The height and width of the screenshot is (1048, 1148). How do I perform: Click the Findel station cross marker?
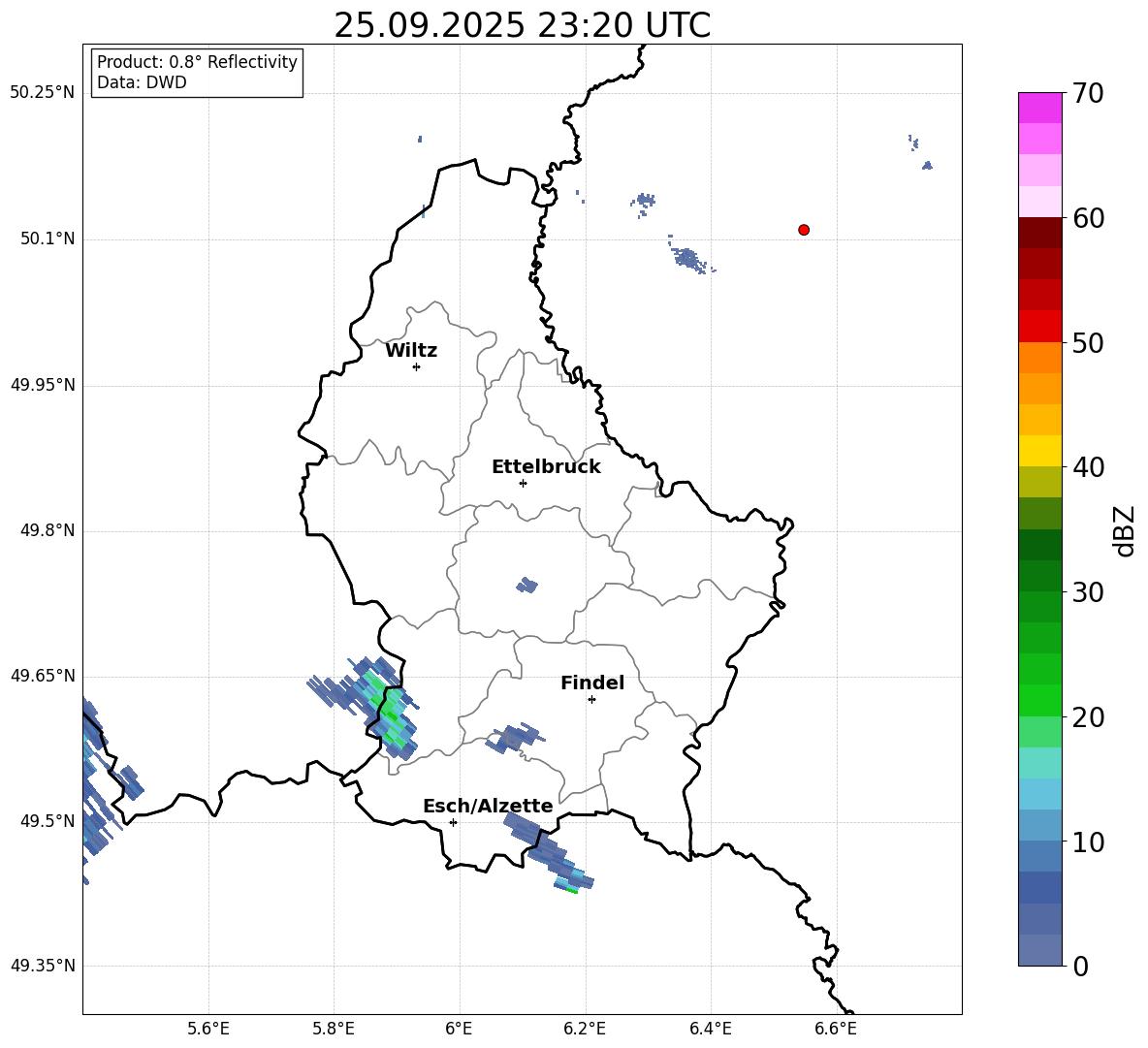click(x=591, y=700)
